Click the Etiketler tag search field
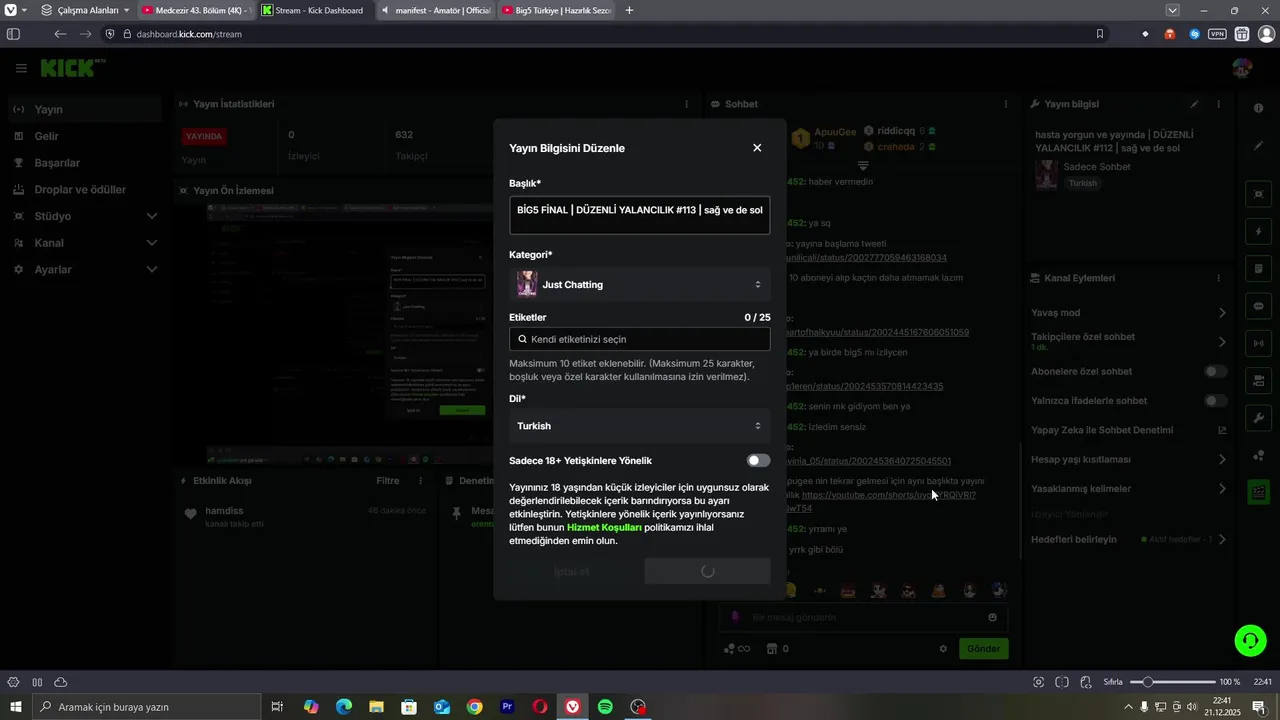The height and width of the screenshot is (720, 1280). pyautogui.click(x=639, y=339)
